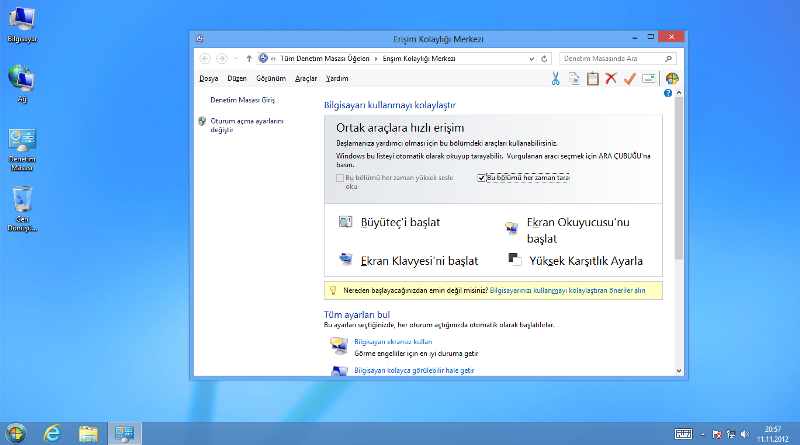Click the navigation Back arrow

[205, 59]
